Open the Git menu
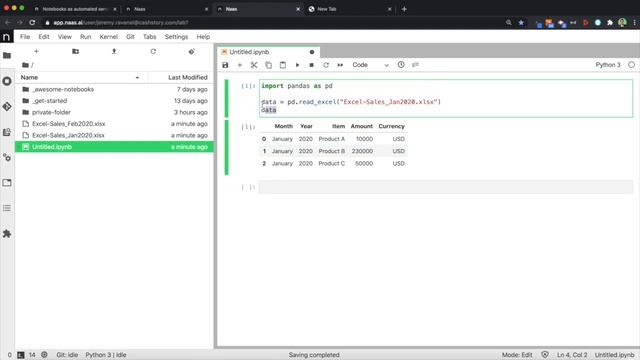This screenshot has width=640, height=360. click(x=130, y=37)
